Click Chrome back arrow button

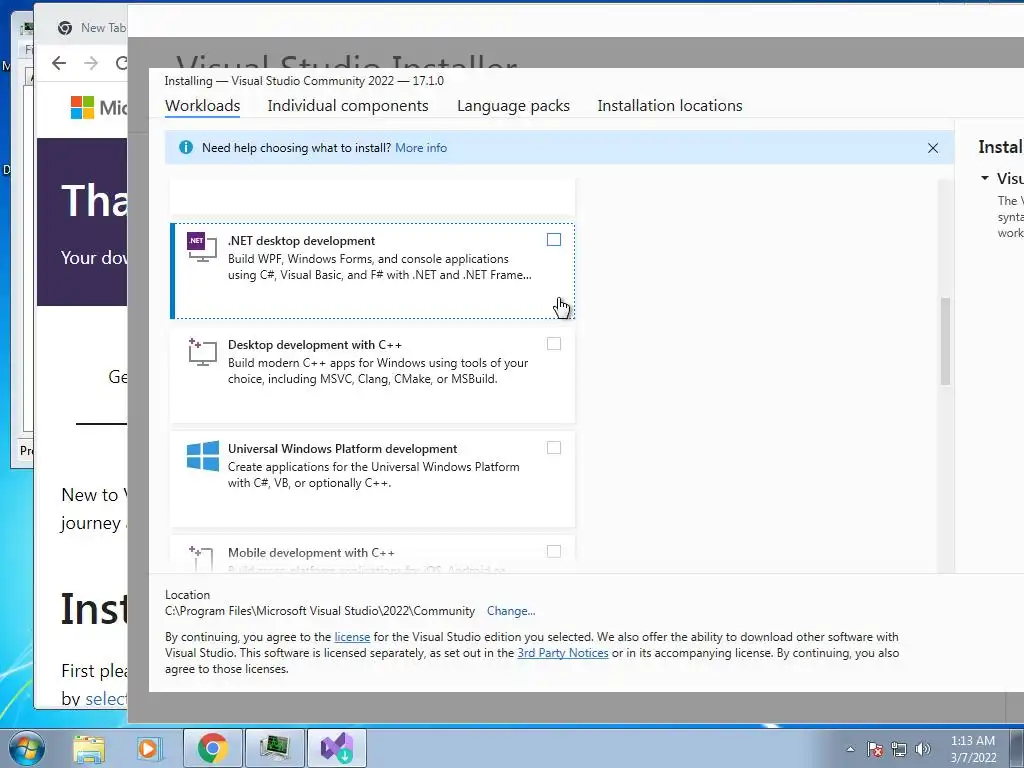(x=59, y=63)
